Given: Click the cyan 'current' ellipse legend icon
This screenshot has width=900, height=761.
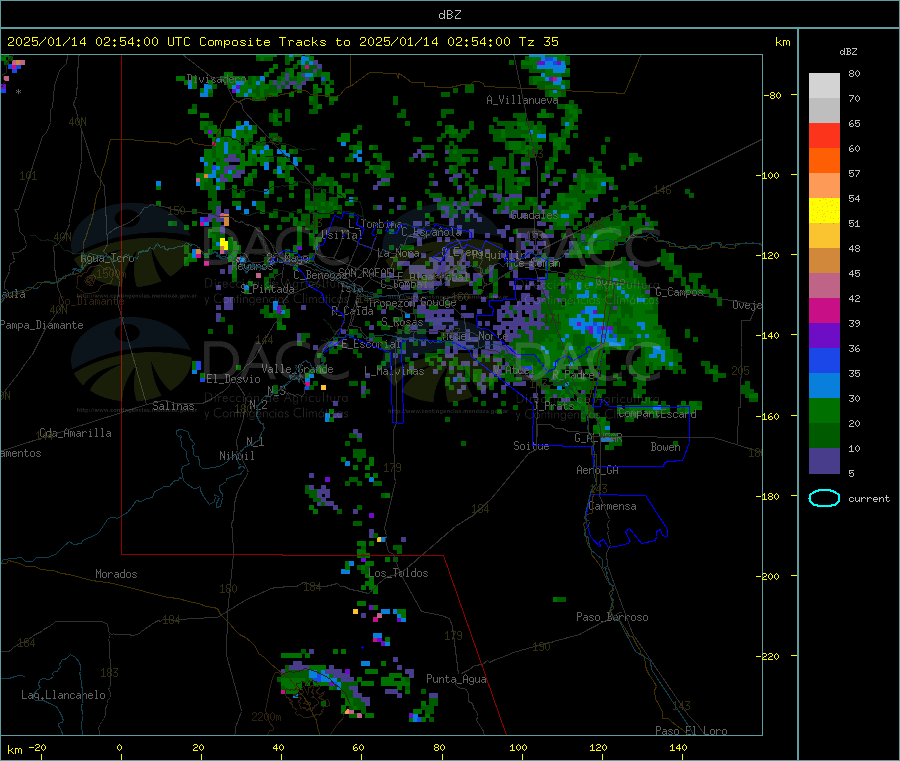Looking at the screenshot, I should coord(824,498).
